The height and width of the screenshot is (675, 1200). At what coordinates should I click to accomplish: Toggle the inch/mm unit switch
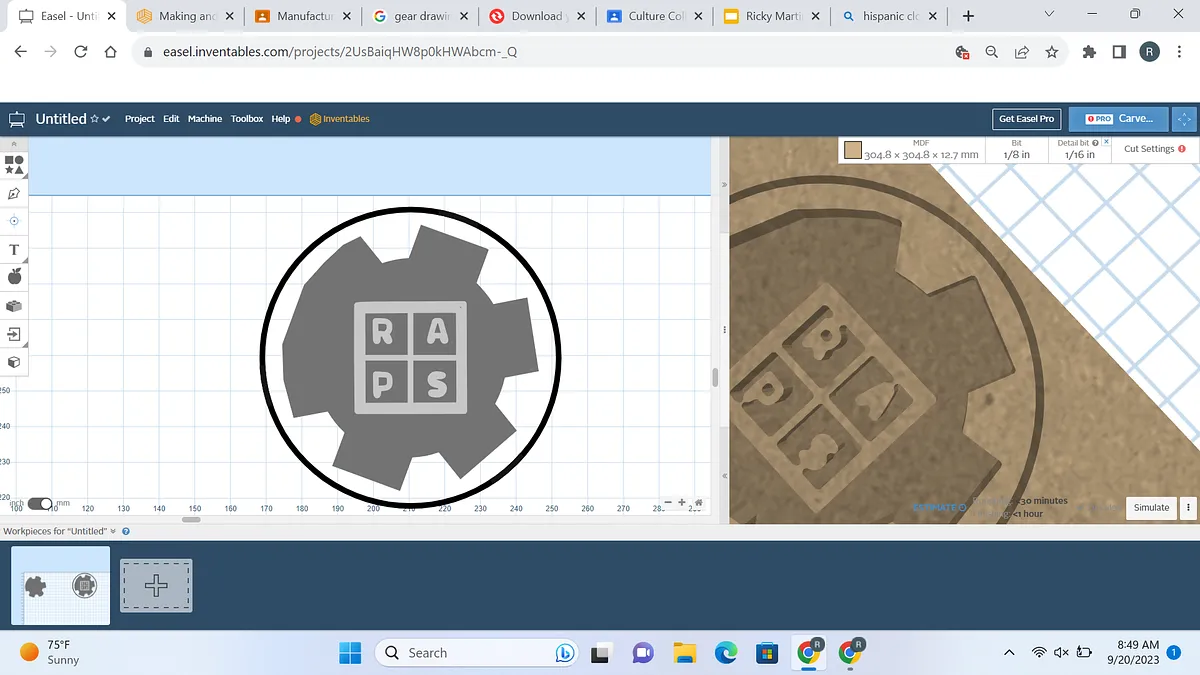point(40,504)
